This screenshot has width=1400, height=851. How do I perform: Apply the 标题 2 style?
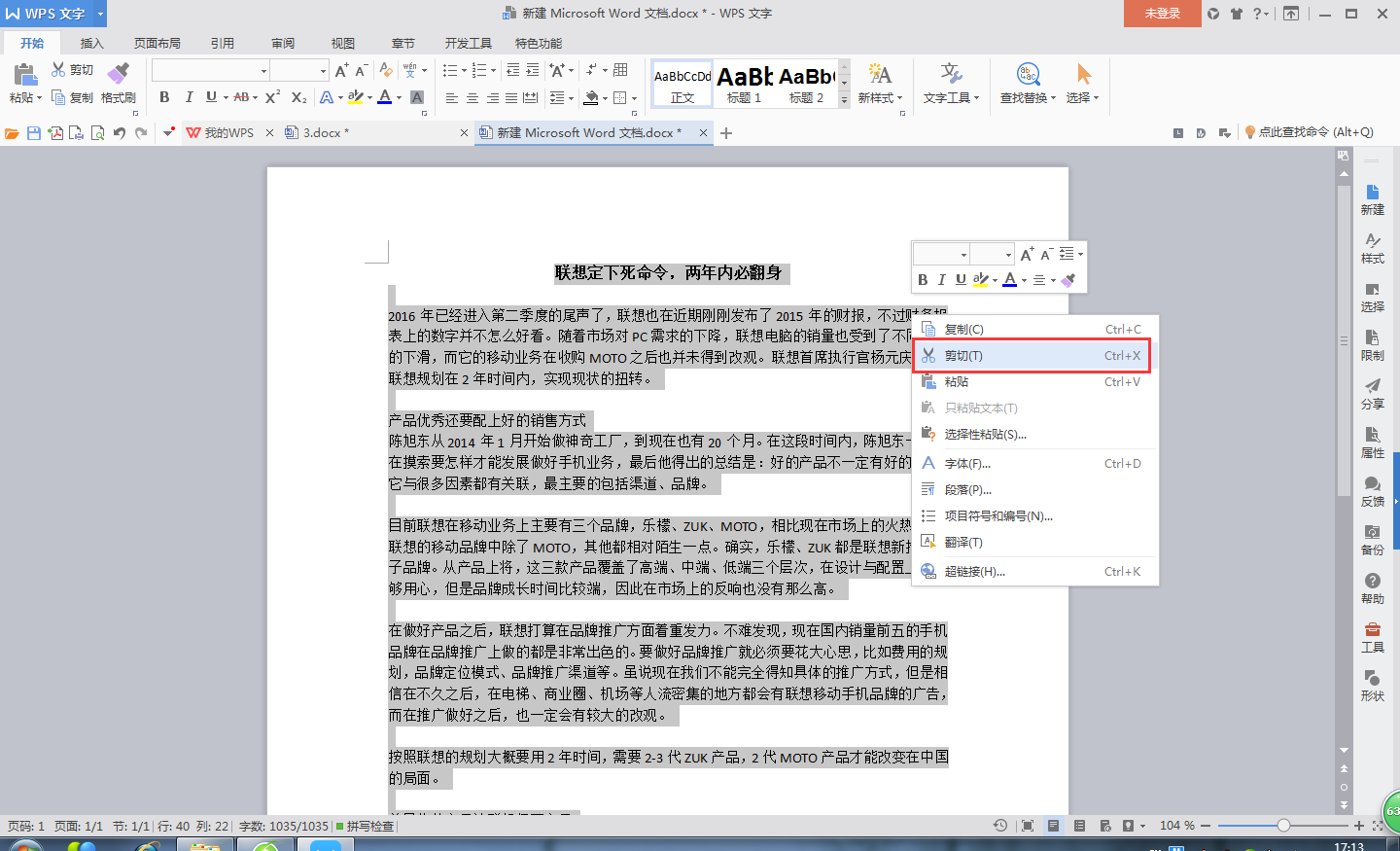click(806, 84)
